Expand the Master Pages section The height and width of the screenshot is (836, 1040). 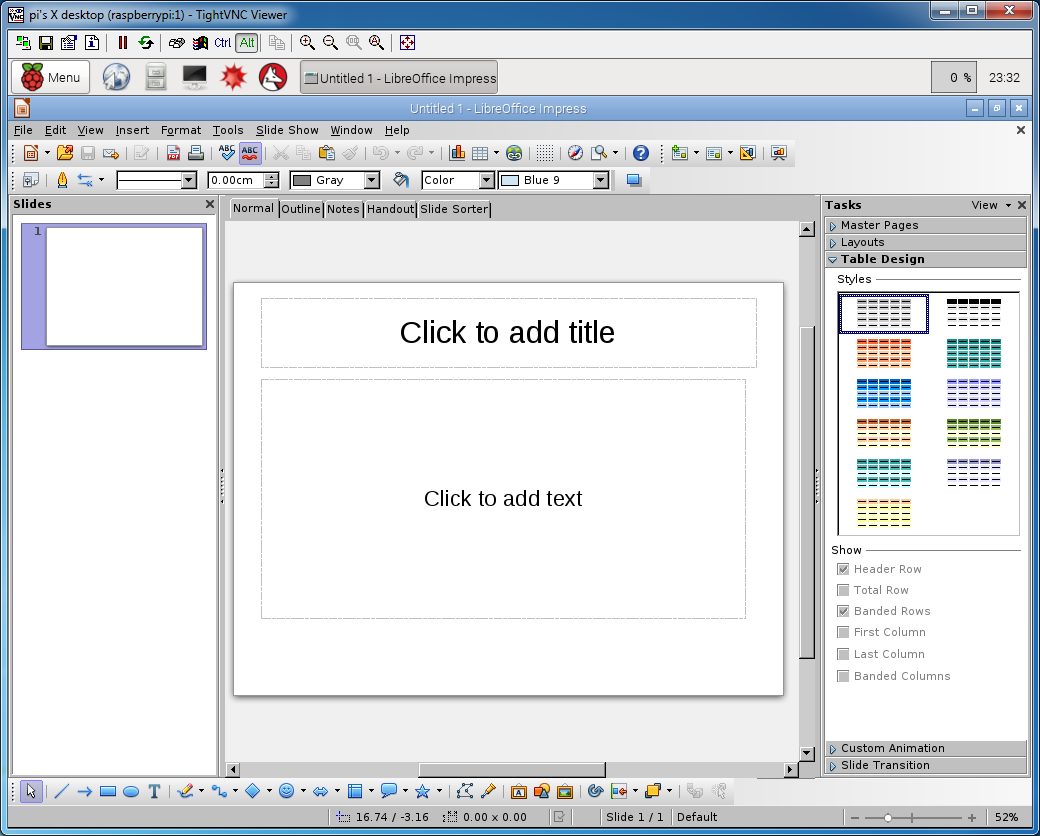(925, 225)
